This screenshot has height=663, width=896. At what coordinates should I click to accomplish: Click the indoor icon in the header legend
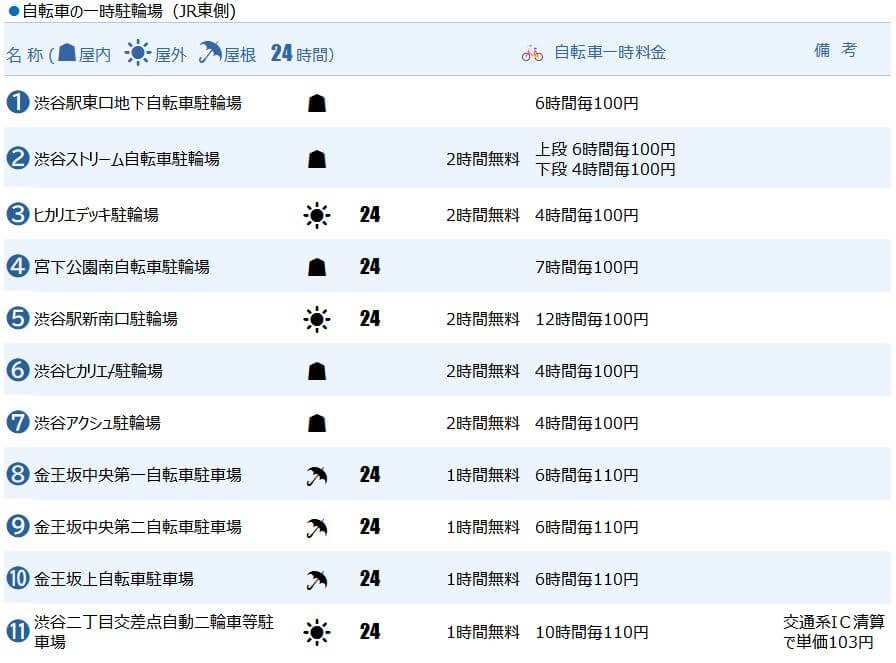(68, 53)
